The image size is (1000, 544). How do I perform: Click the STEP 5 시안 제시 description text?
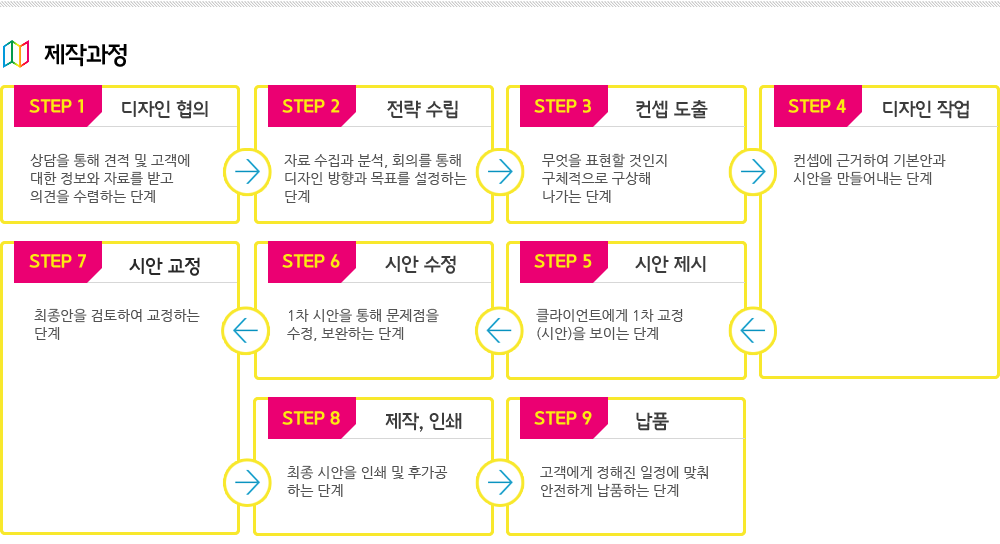[610, 324]
